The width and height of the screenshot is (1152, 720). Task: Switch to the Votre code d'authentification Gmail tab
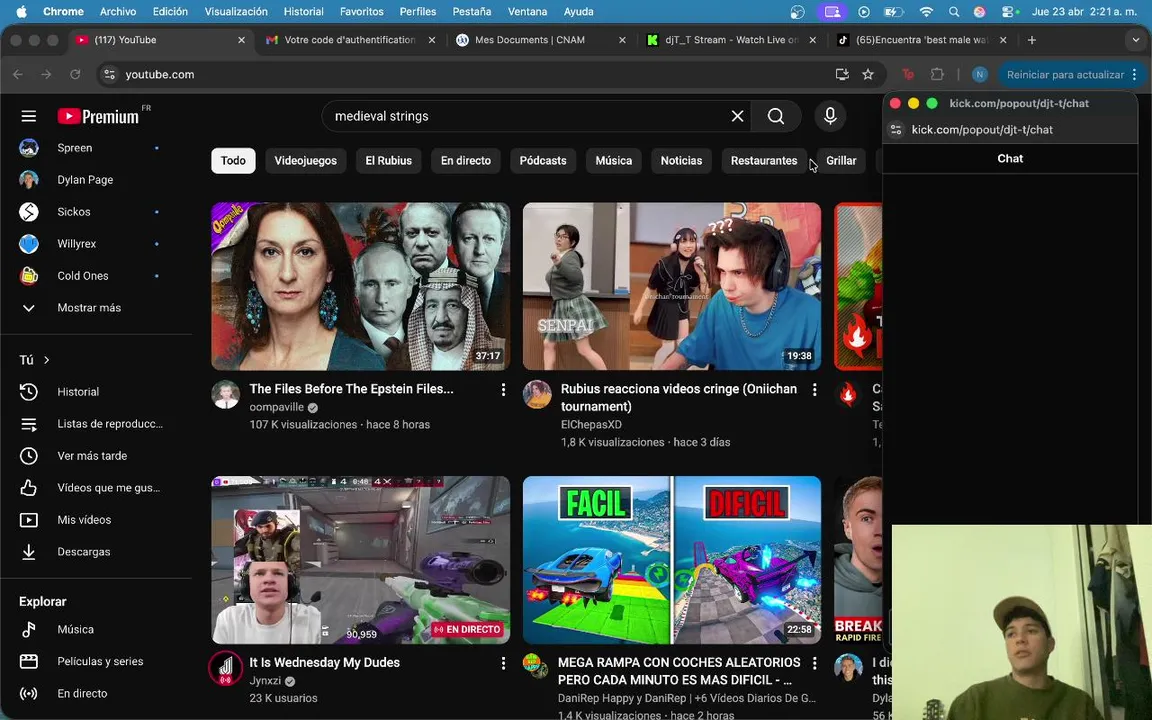coord(349,40)
